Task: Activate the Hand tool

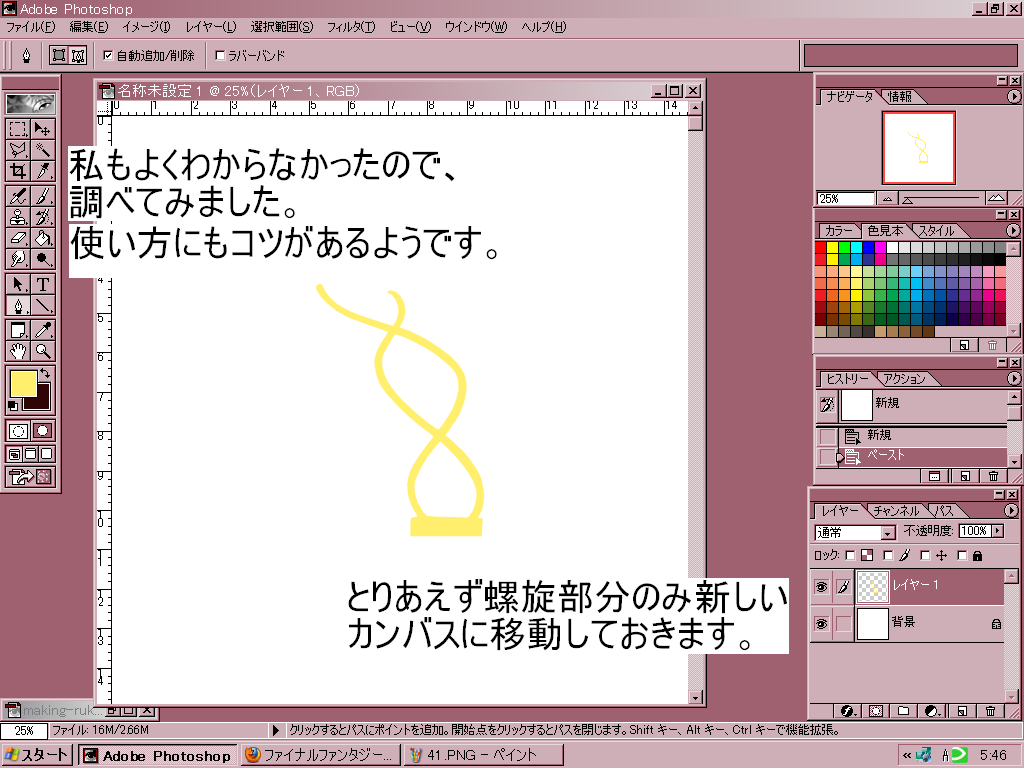Action: [x=18, y=351]
